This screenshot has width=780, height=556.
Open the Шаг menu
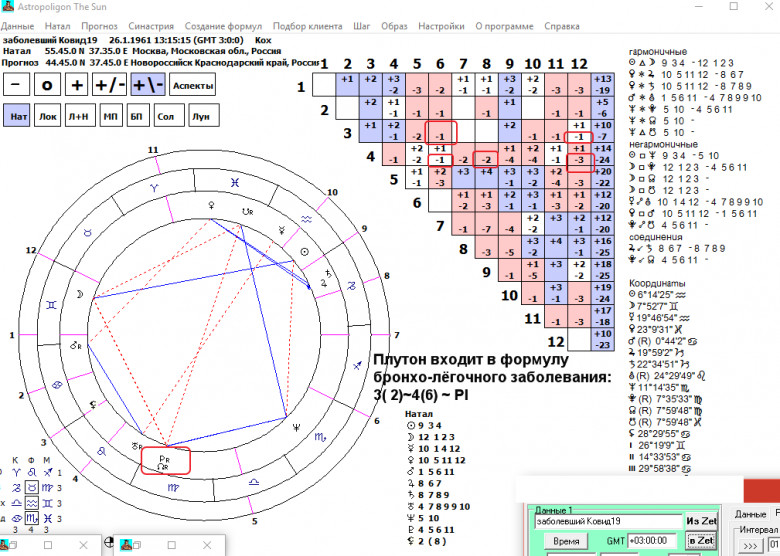[x=362, y=26]
